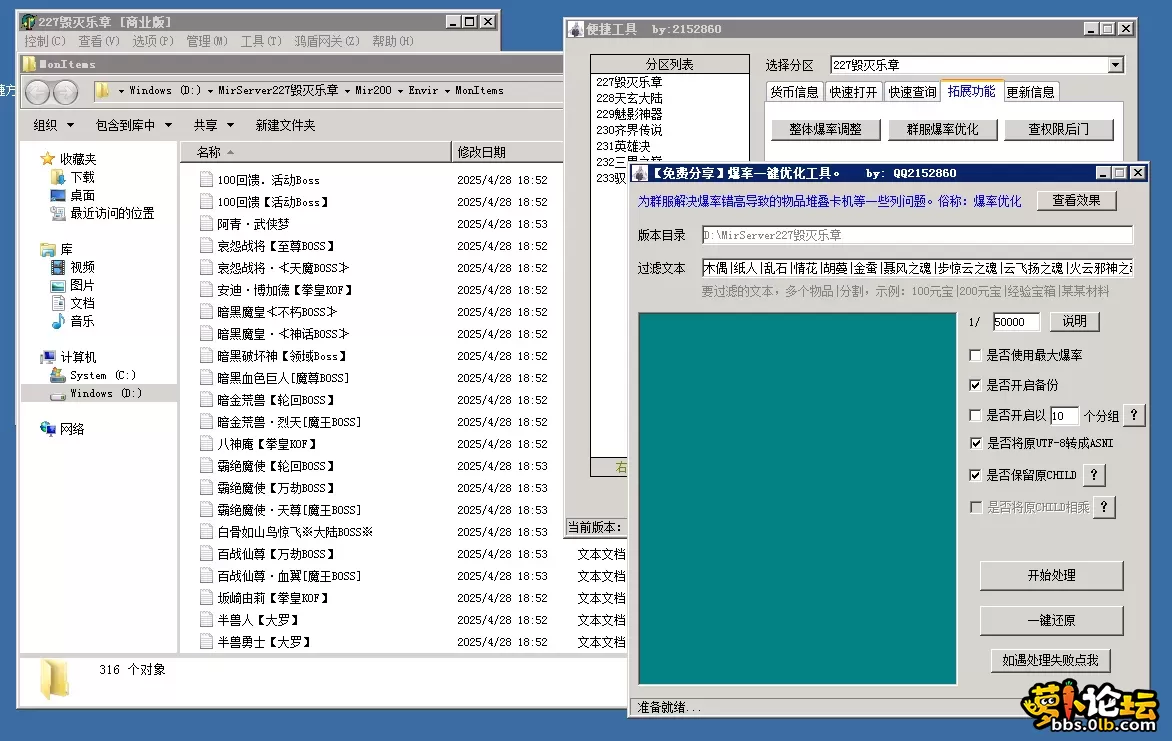Click the 过滤文本 input field
Screen dimensions: 1172x741
point(917,268)
